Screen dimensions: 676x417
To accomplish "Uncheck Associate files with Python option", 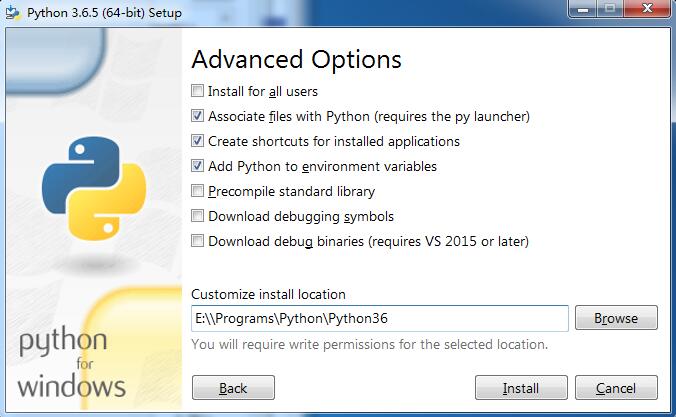I will coord(197,116).
